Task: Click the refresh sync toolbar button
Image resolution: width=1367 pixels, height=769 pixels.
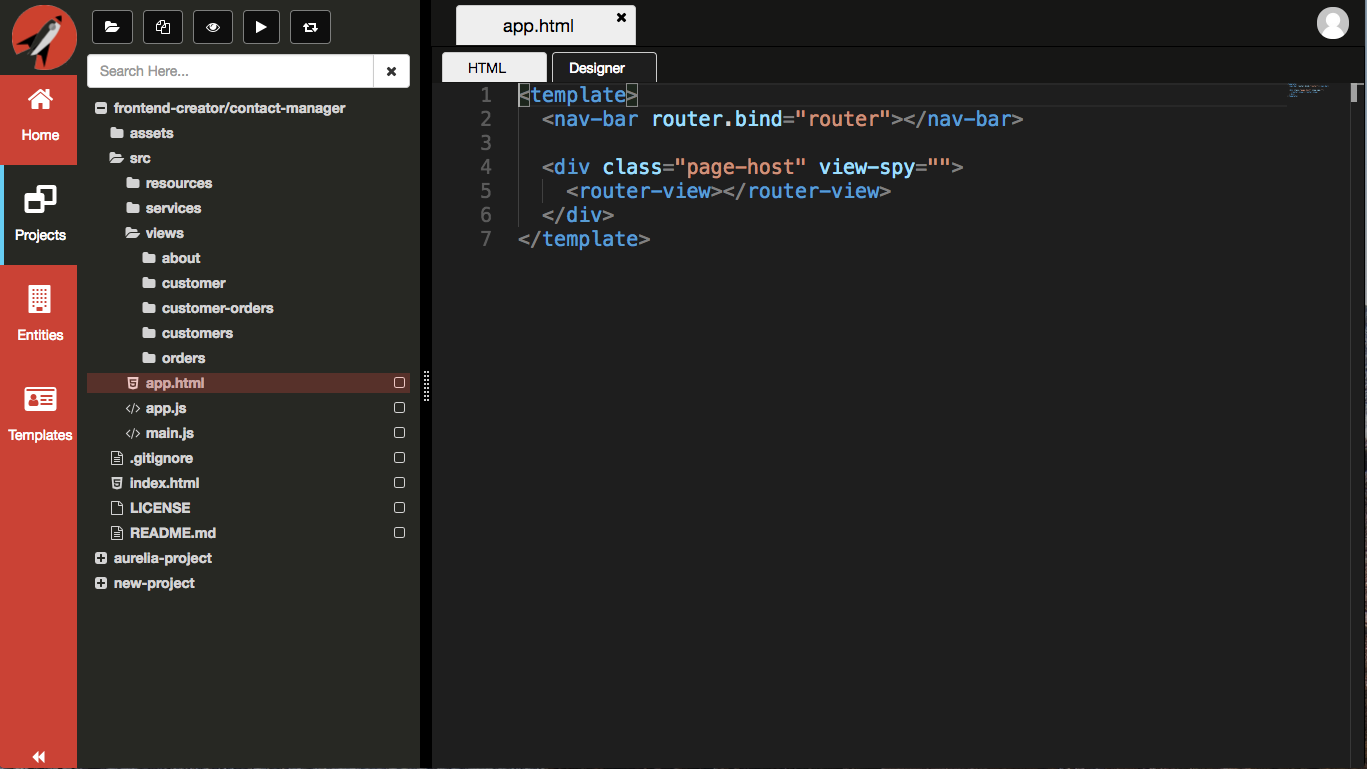Action: [x=310, y=27]
